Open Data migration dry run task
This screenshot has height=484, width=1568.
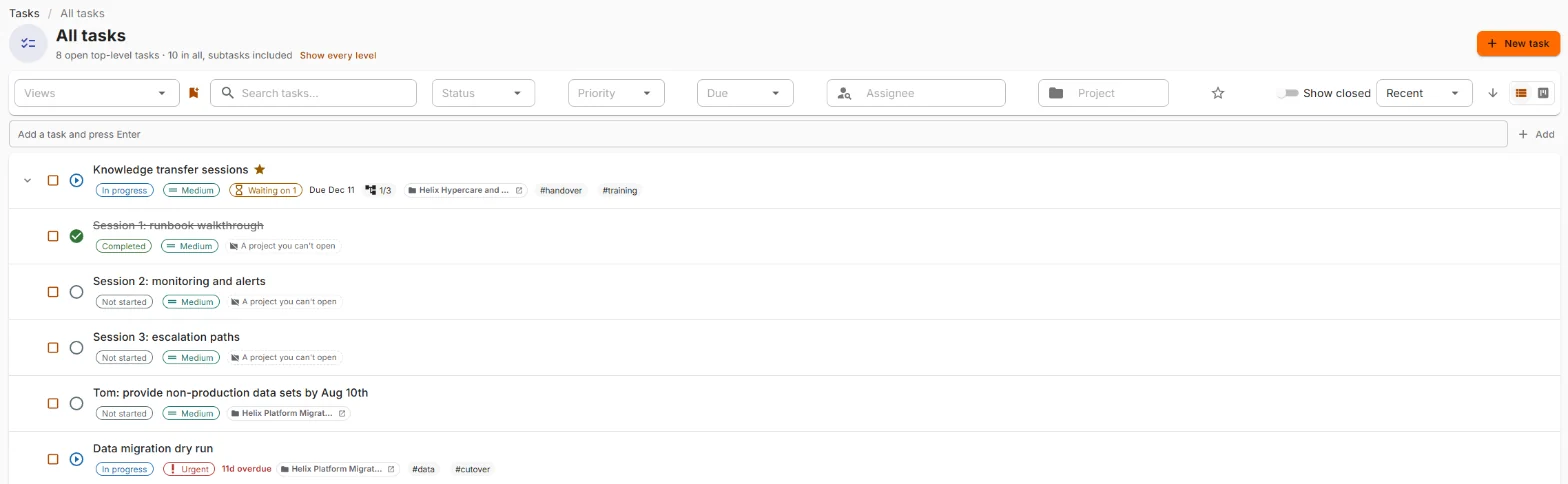point(153,448)
